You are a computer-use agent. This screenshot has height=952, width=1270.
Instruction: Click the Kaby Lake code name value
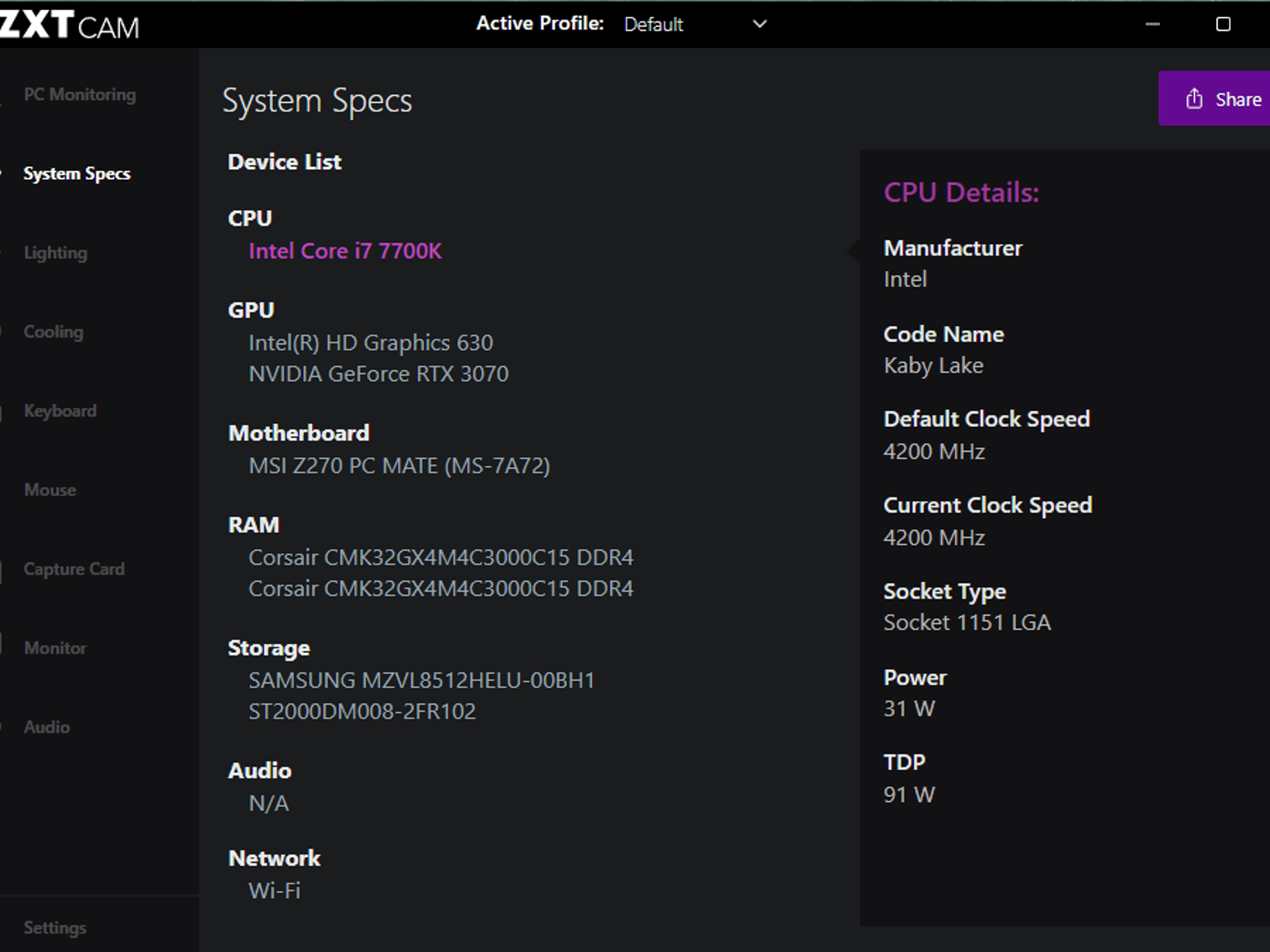933,366
